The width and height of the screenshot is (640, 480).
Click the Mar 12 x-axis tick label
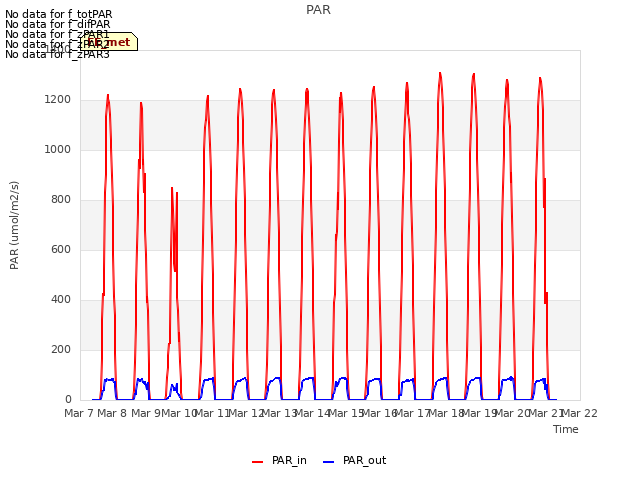click(x=247, y=413)
